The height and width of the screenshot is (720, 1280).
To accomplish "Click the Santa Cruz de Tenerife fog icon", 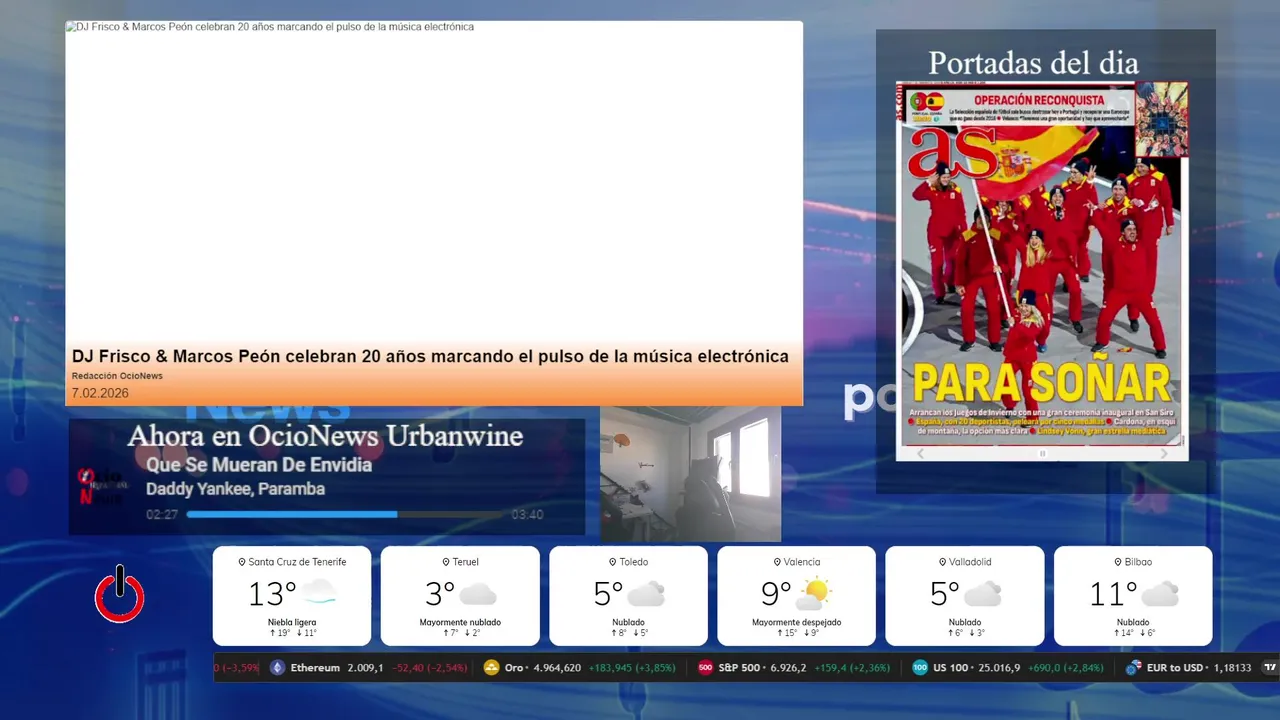I will tap(319, 593).
